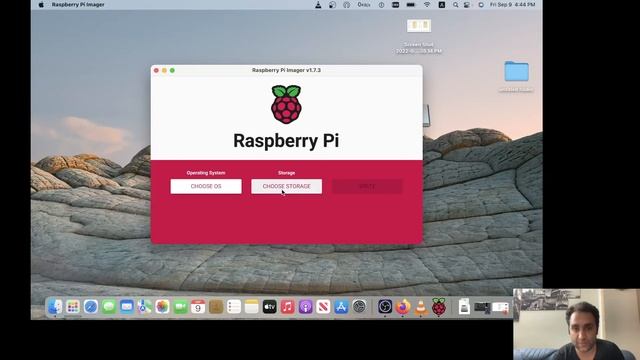Close the Raspberry Pi Imager window

coord(156,70)
